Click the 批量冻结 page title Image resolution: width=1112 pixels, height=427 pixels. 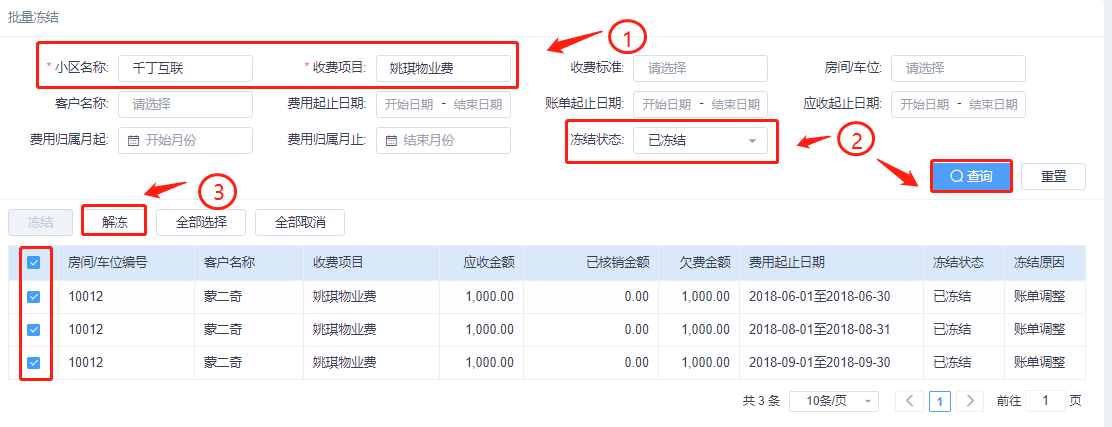coord(33,18)
